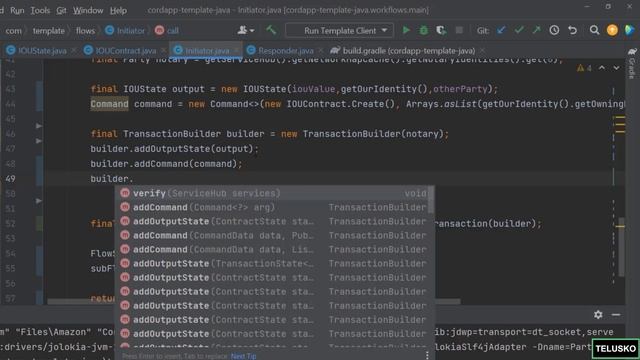Open Search Everywhere magnifier icon
Image resolution: width=640 pixels, height=360 pixels.
coord(594,30)
